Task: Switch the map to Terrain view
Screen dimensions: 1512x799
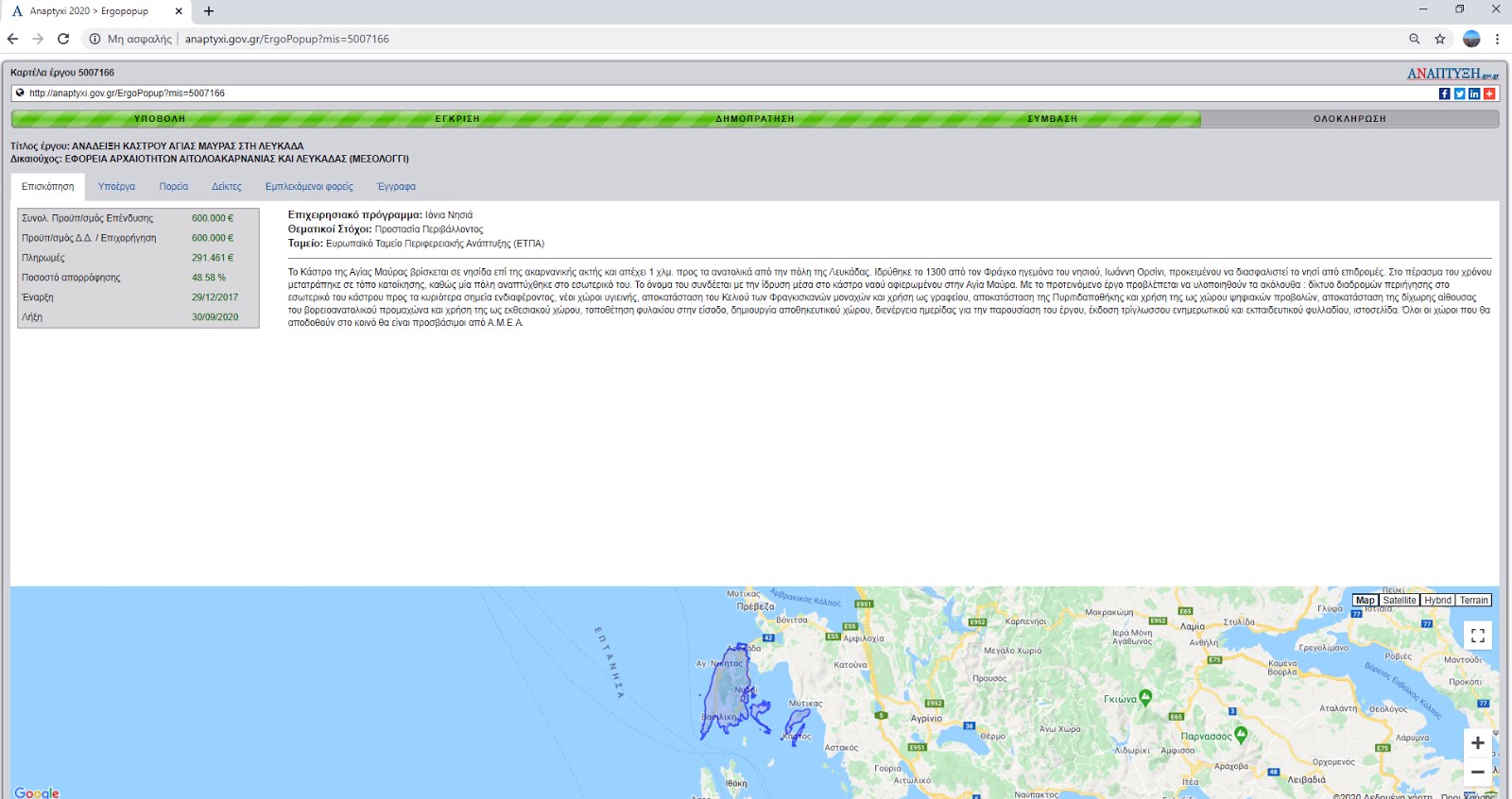Action: 1474,601
